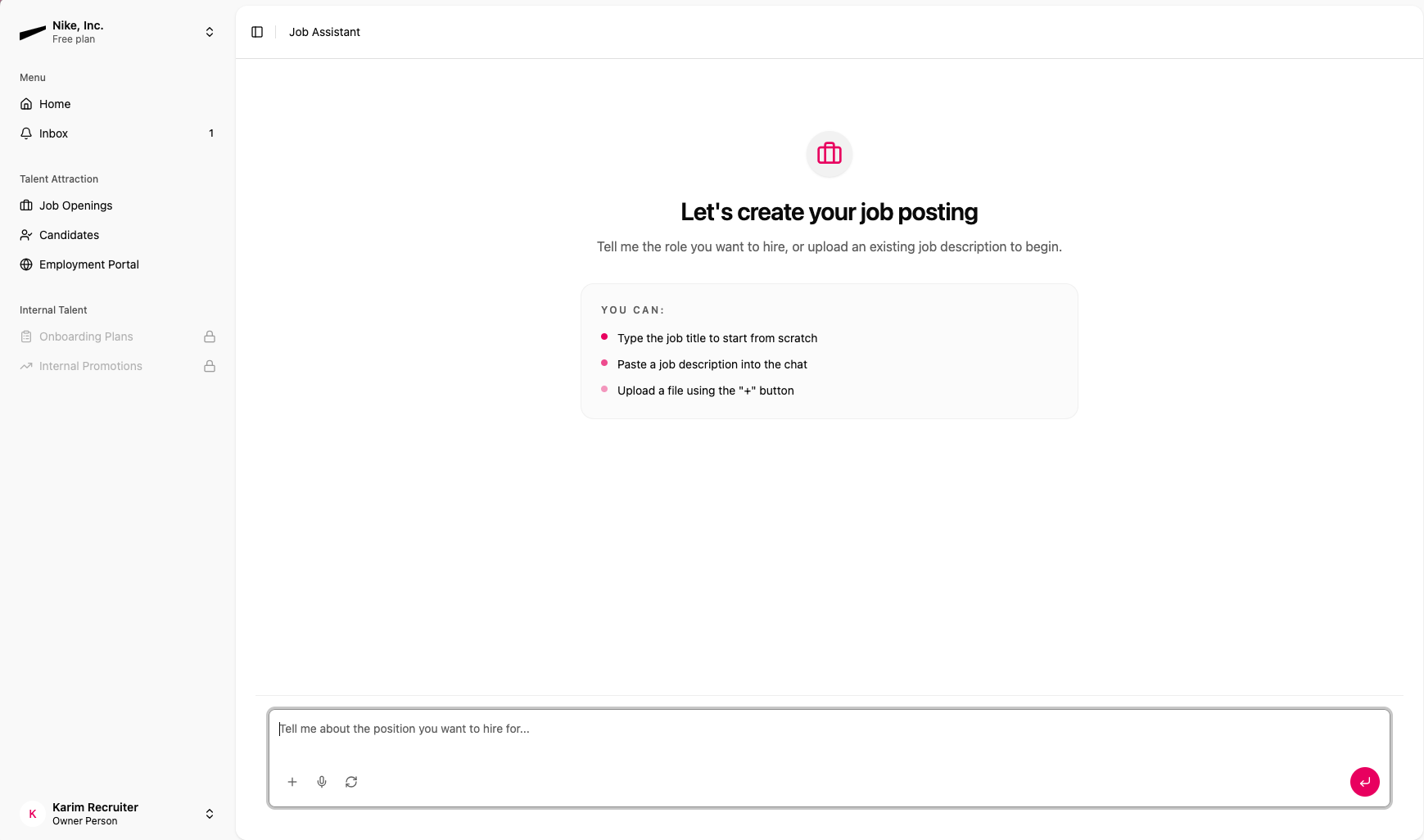Viewport: 1424px width, 840px height.
Task: Click the refresh icon below the chat box
Action: tap(351, 782)
